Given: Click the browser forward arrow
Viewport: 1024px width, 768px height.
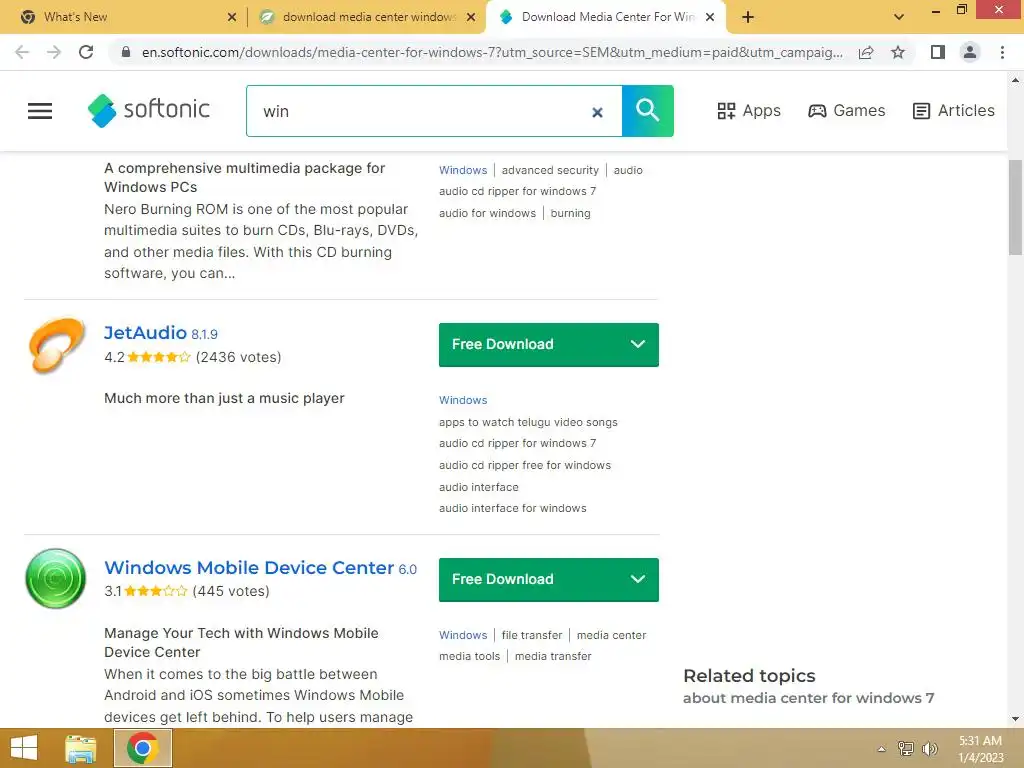Looking at the screenshot, I should [54, 52].
